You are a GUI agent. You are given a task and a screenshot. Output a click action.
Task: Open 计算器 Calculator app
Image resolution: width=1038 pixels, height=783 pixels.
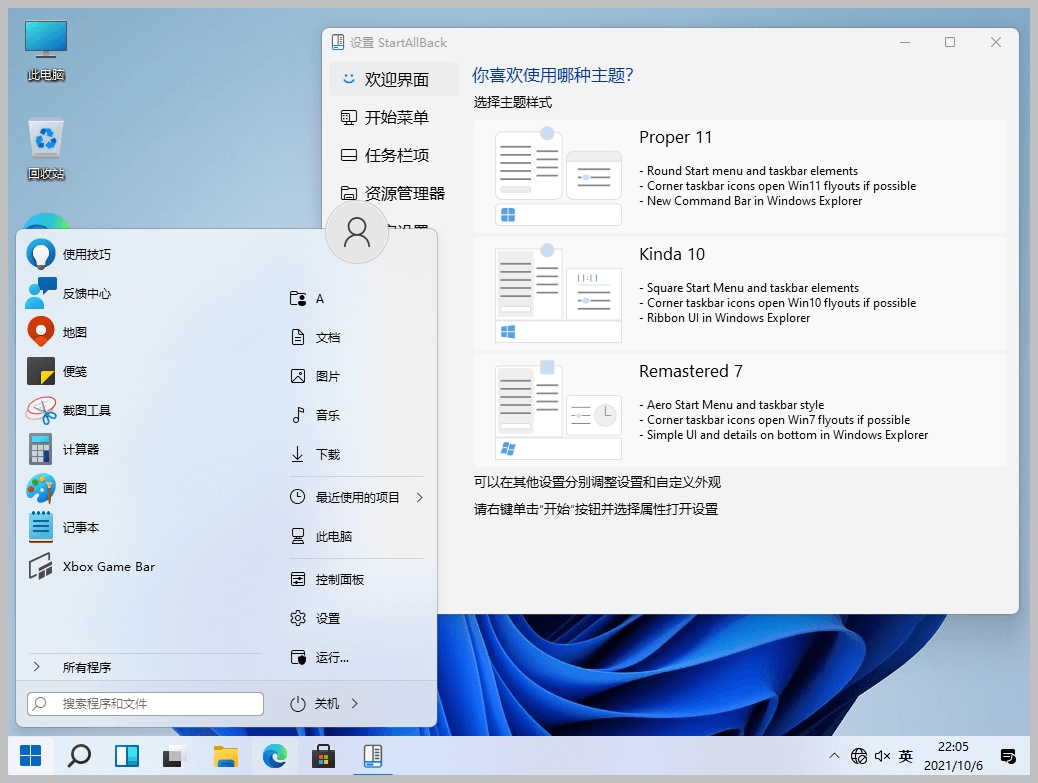pos(64,449)
